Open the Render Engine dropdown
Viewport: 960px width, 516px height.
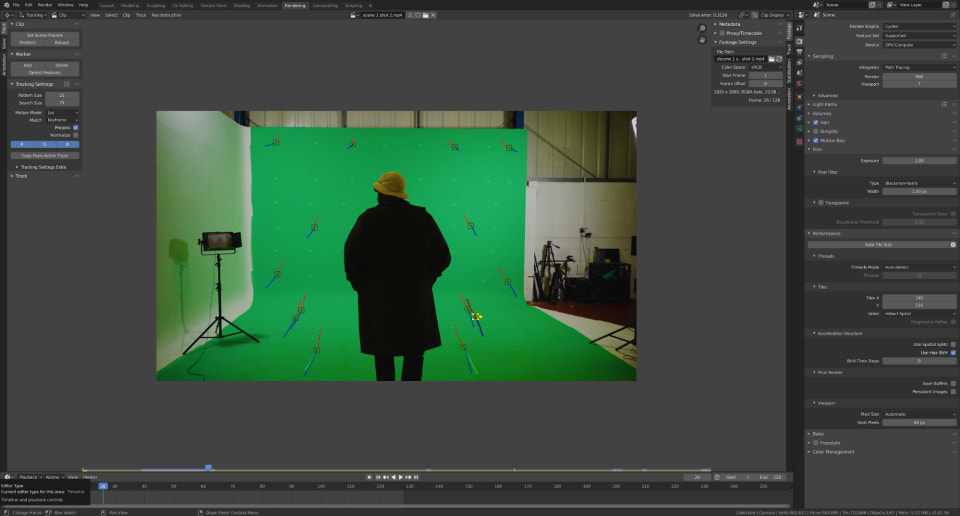[x=919, y=26]
